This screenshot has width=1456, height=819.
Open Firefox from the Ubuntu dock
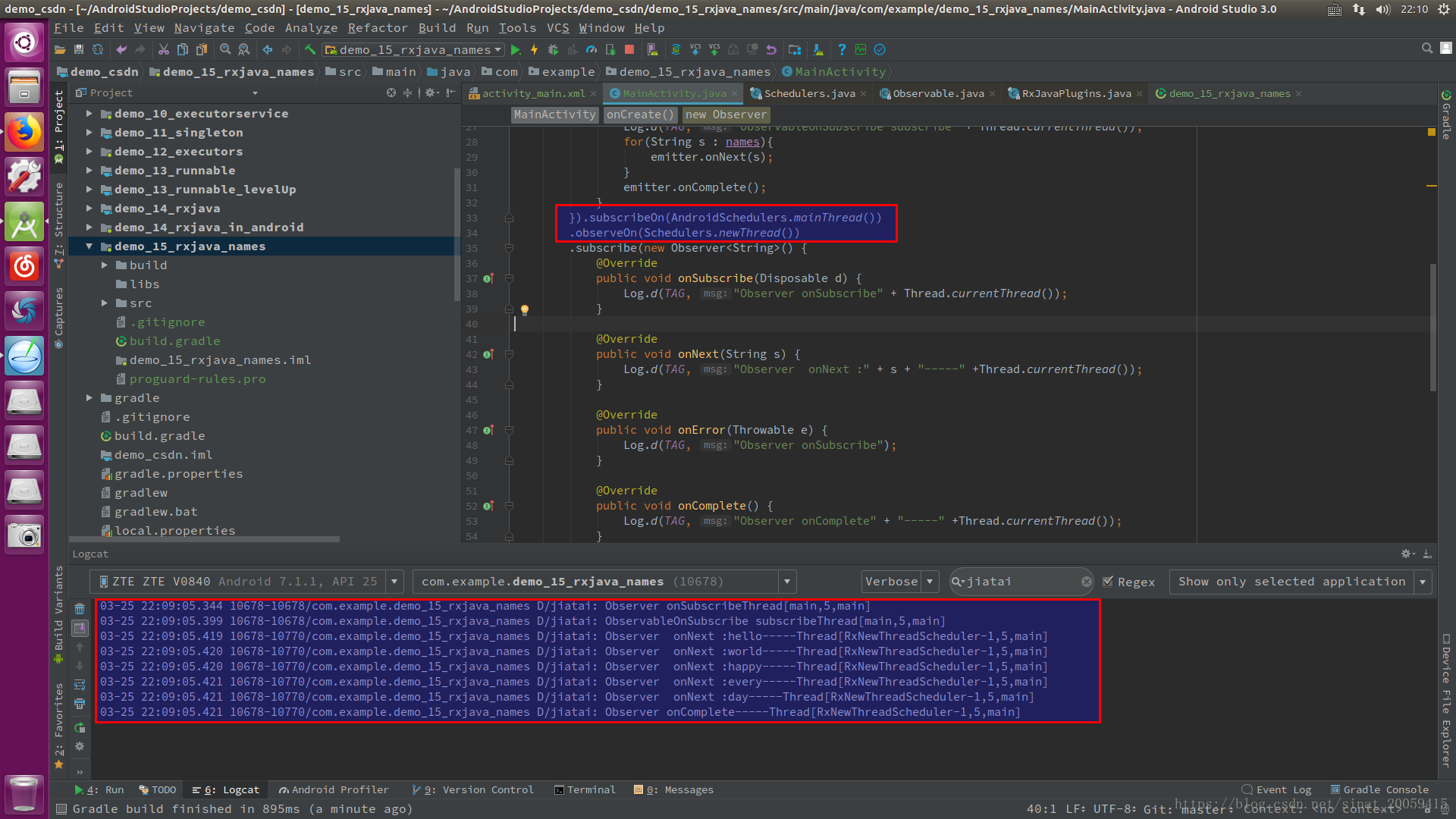pyautogui.click(x=24, y=132)
